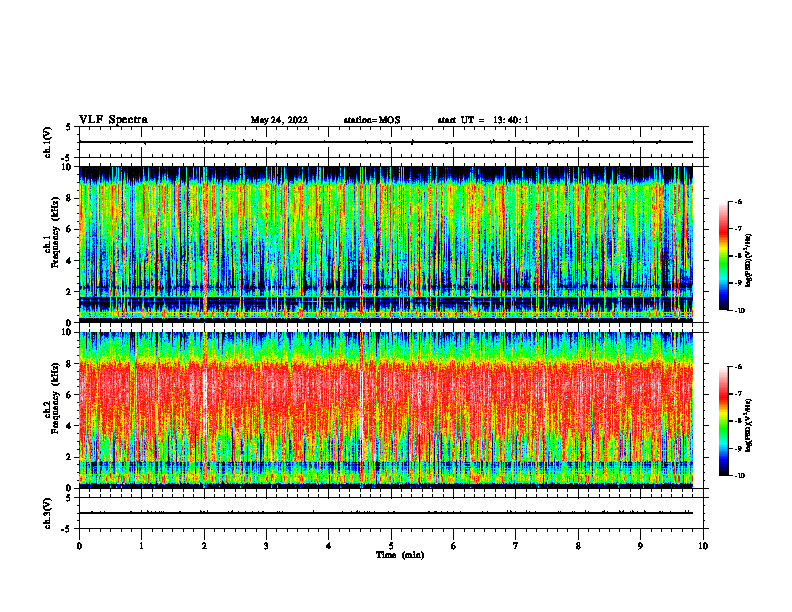Click the ch.1 colorbar "-6" scale label
Viewport: 792px width, 612px height.
738,202
